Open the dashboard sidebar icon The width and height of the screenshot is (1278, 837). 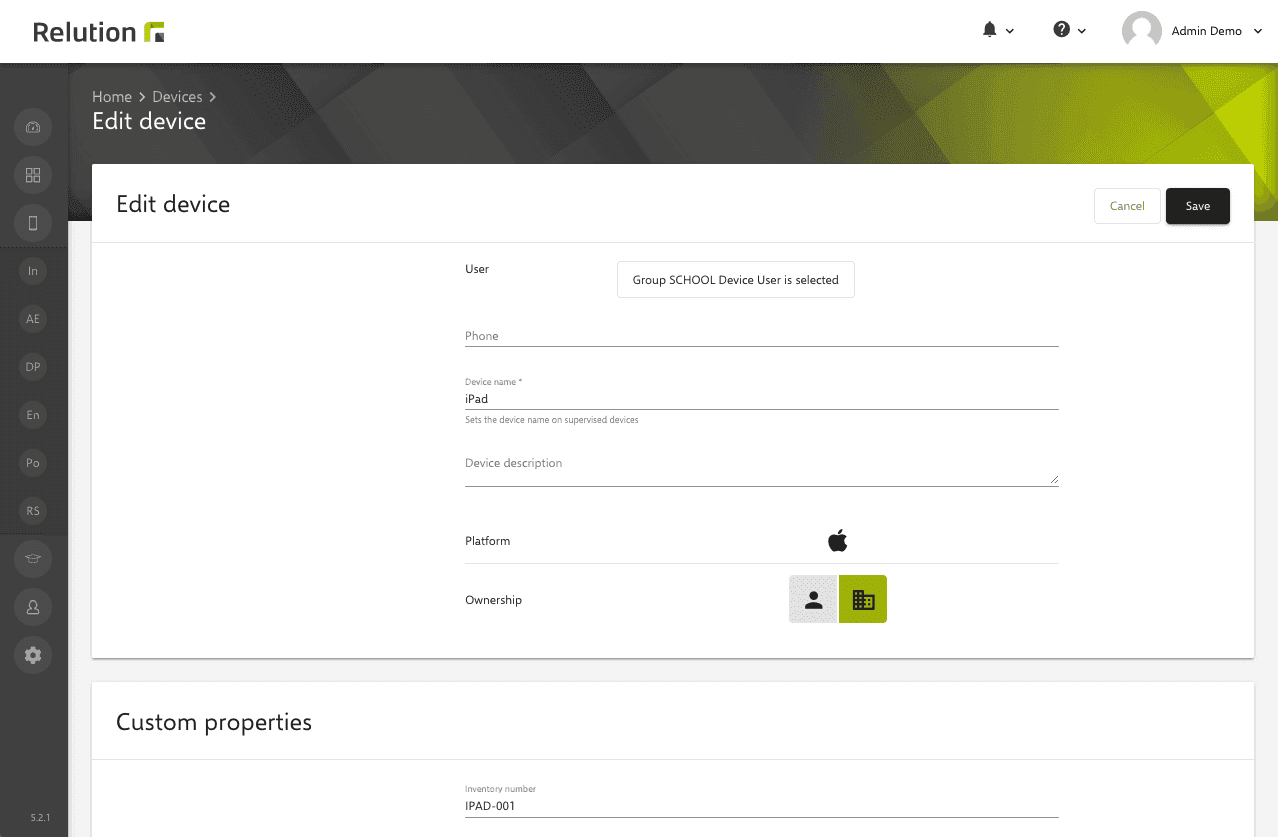(33, 127)
